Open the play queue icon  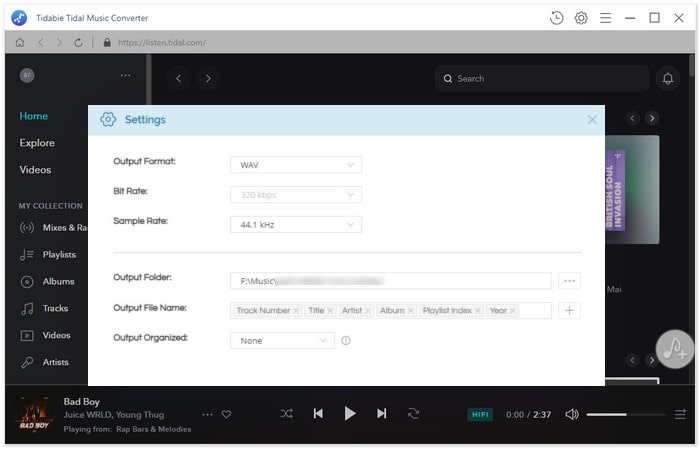pyautogui.click(x=680, y=415)
